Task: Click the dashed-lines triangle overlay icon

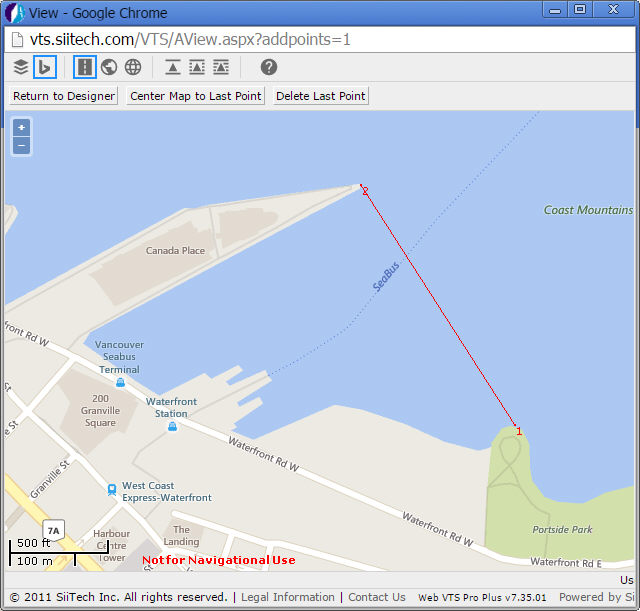Action: tap(197, 67)
